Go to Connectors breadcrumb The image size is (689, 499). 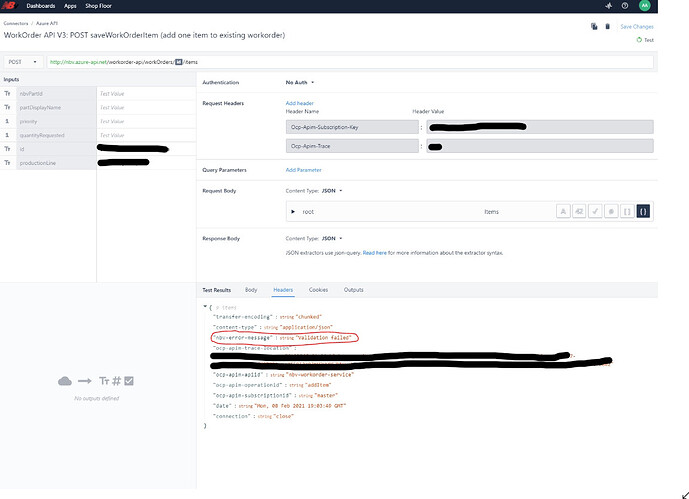[16, 23]
